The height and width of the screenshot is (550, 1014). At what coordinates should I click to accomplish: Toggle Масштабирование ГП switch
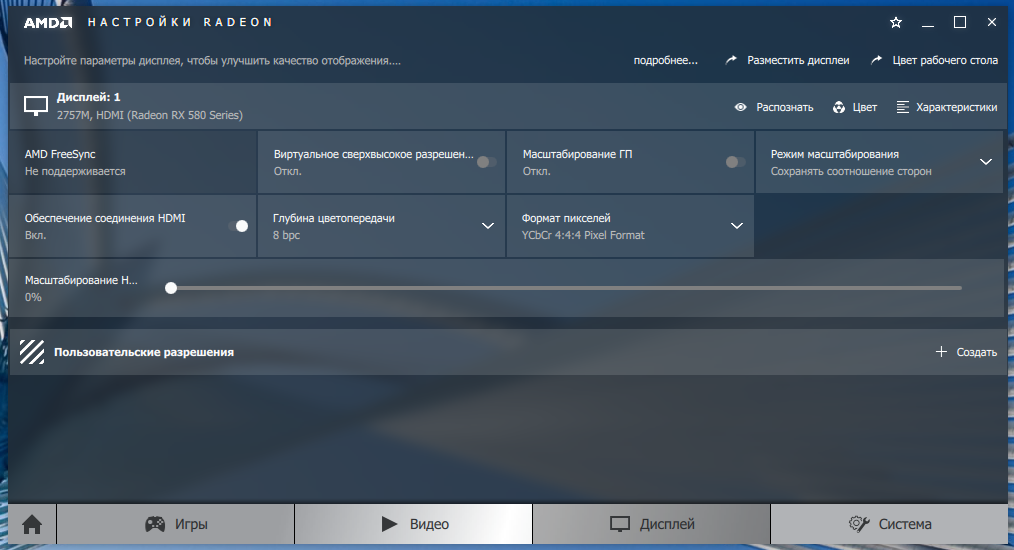click(x=735, y=162)
